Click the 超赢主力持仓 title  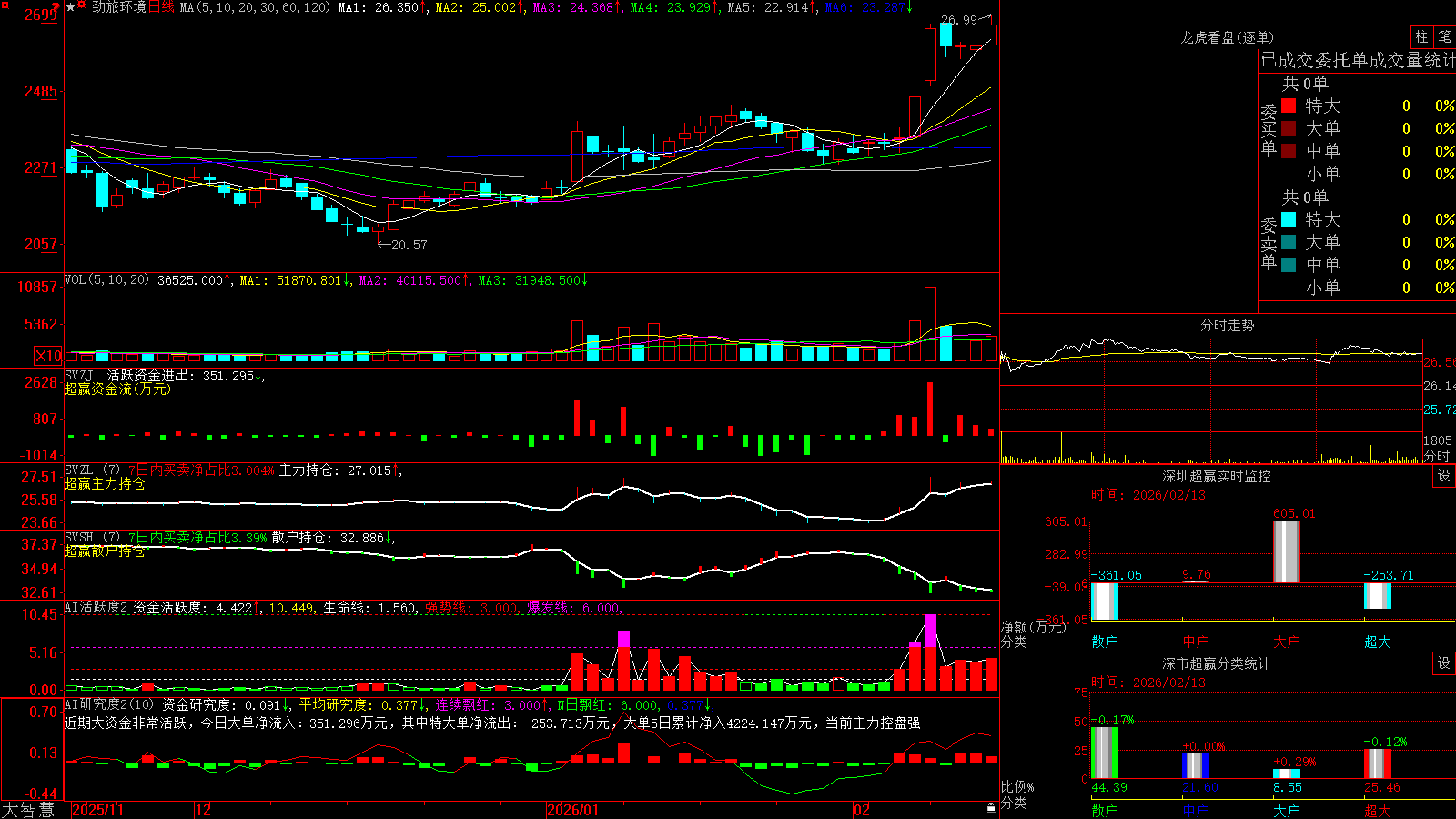coord(105,483)
